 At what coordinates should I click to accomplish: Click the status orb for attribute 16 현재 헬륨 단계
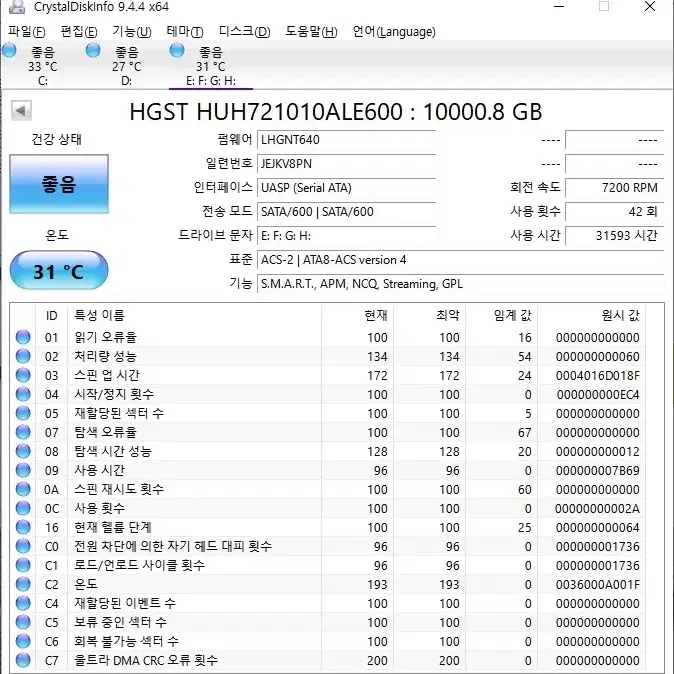click(23, 527)
